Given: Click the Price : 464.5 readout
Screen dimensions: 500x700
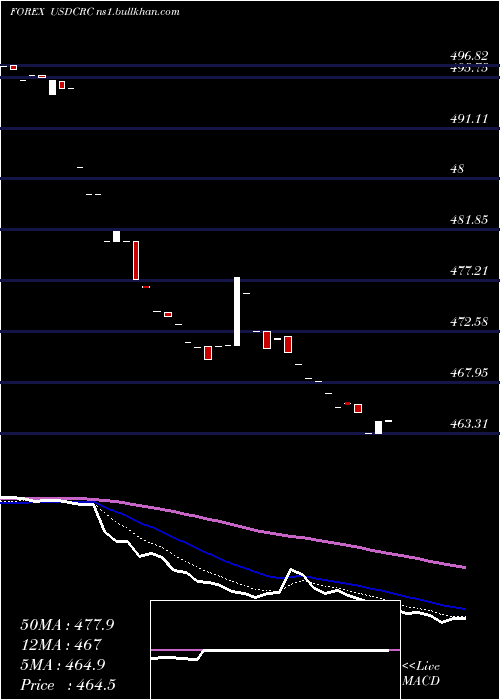Looking at the screenshot, I should click(68, 685).
